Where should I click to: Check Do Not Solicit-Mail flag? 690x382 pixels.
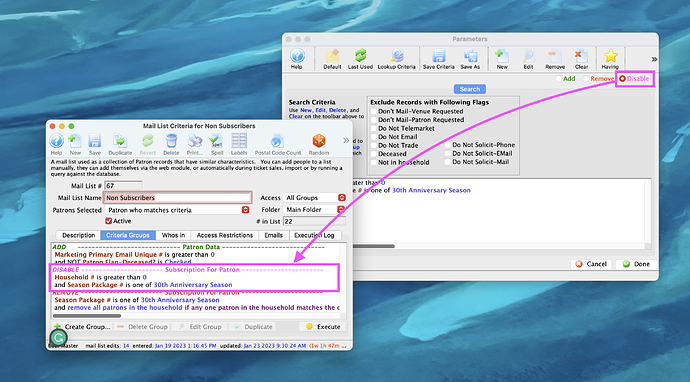click(x=448, y=162)
